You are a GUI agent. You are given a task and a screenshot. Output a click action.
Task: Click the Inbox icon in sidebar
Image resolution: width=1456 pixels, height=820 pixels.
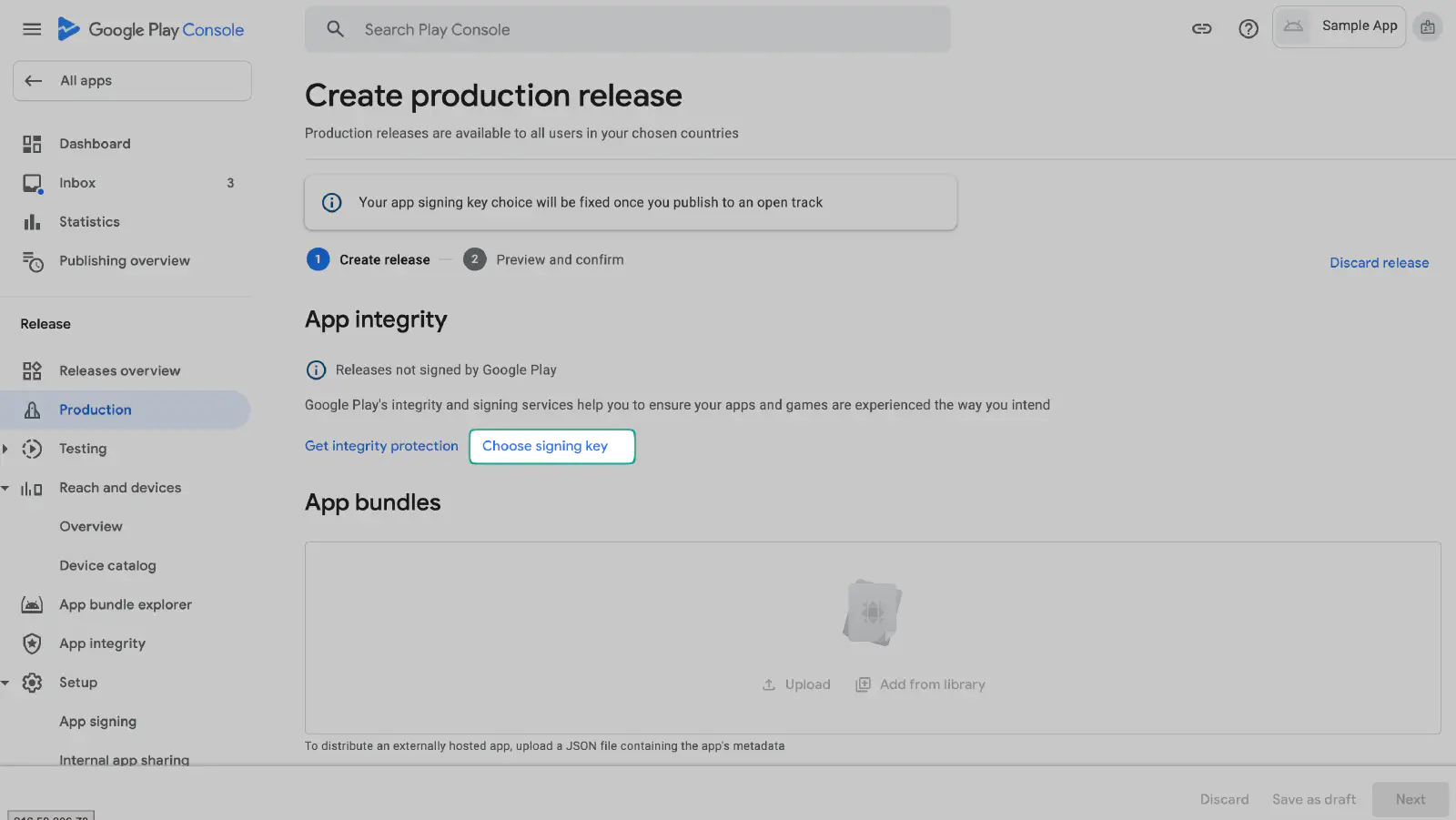coord(32,183)
